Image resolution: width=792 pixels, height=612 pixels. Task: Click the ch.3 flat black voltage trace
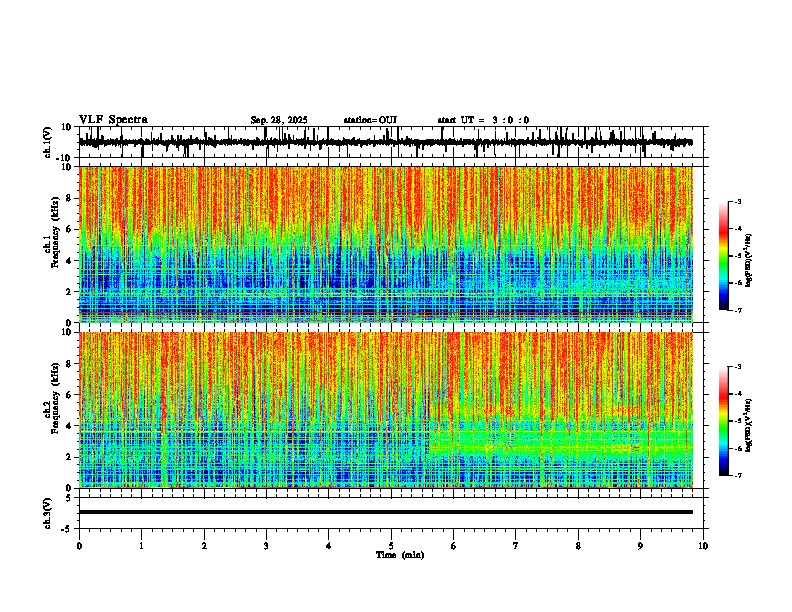coord(386,512)
